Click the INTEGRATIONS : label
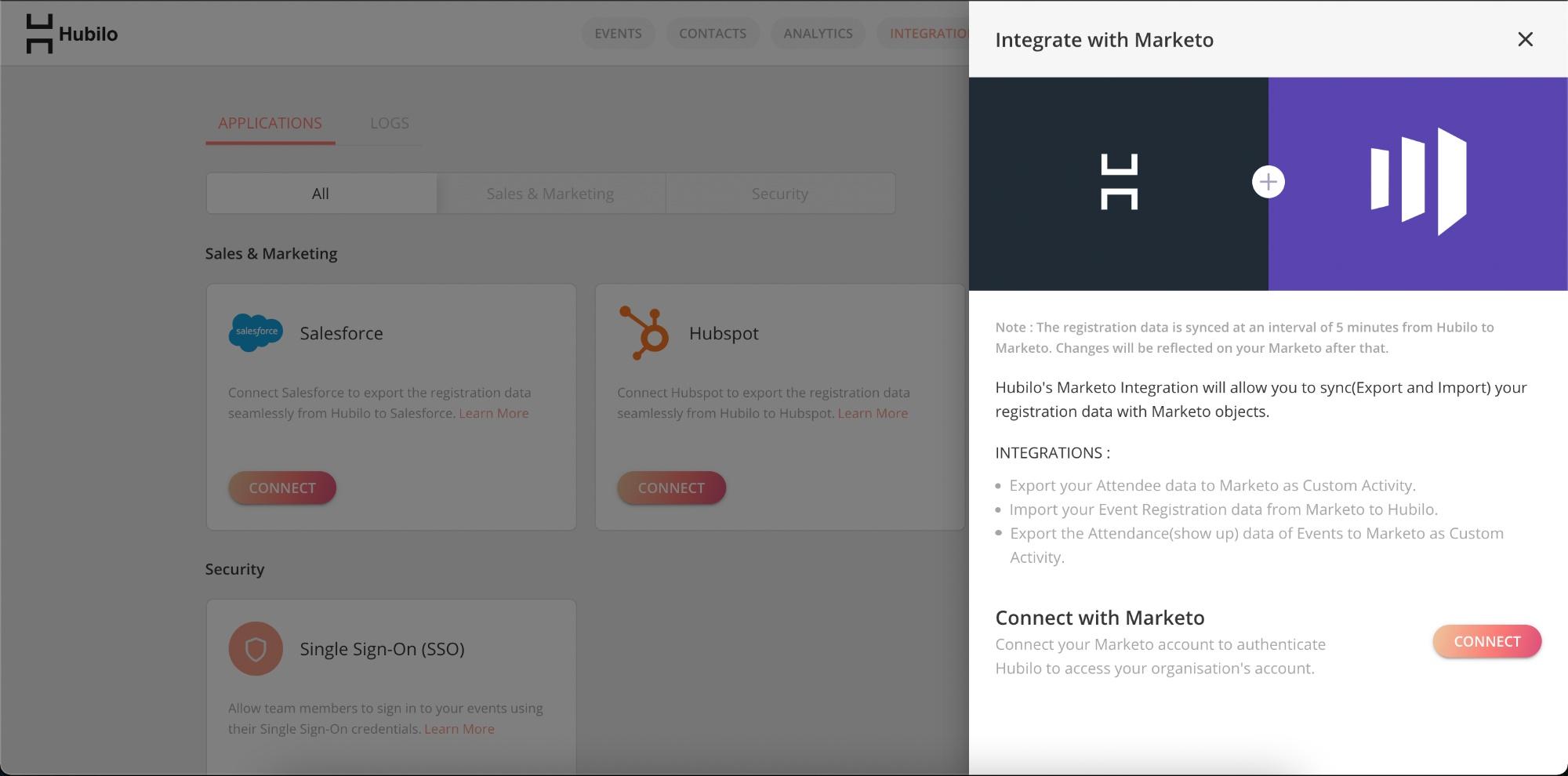 (1052, 453)
